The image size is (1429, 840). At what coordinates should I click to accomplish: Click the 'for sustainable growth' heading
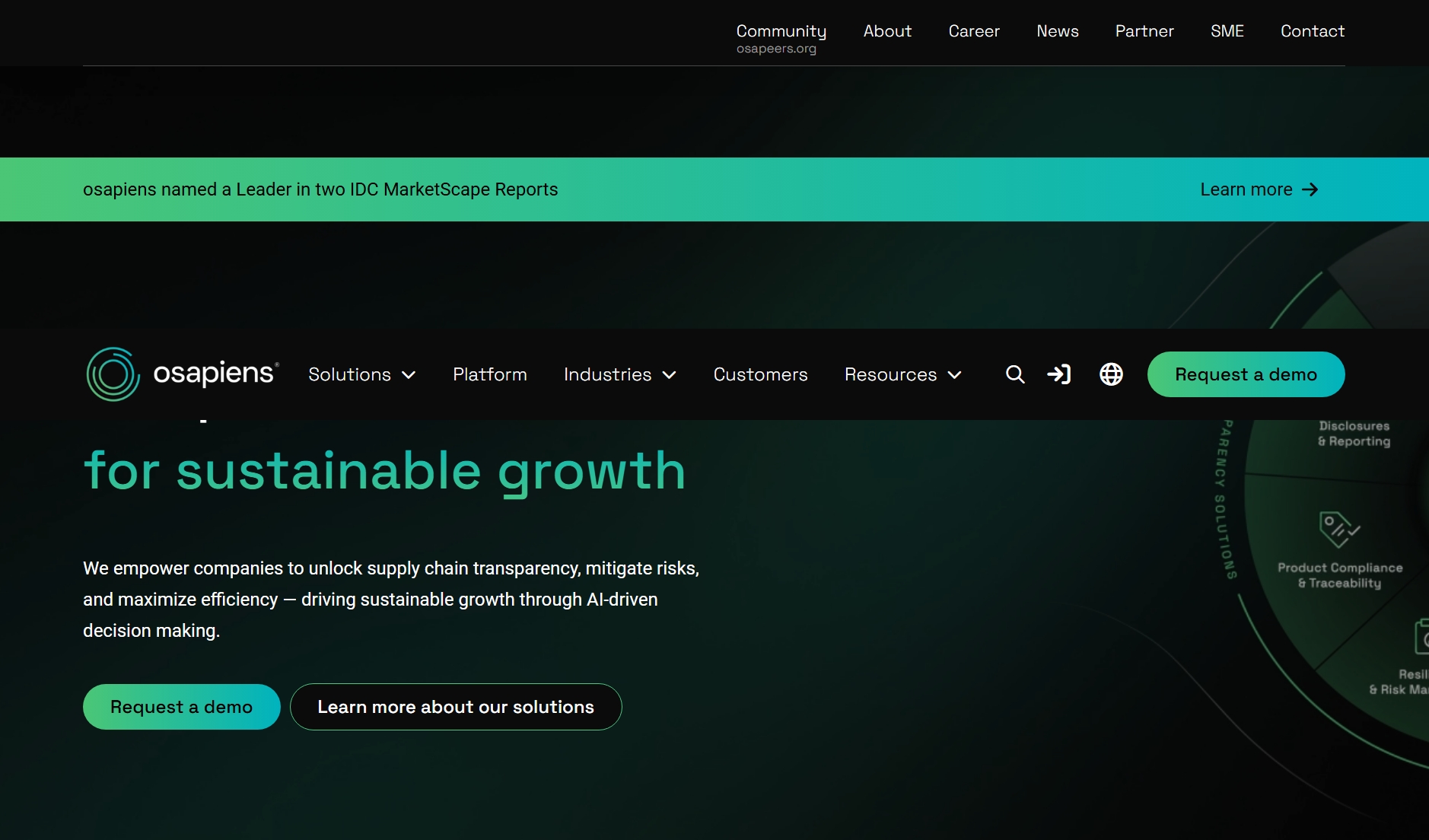tap(385, 472)
